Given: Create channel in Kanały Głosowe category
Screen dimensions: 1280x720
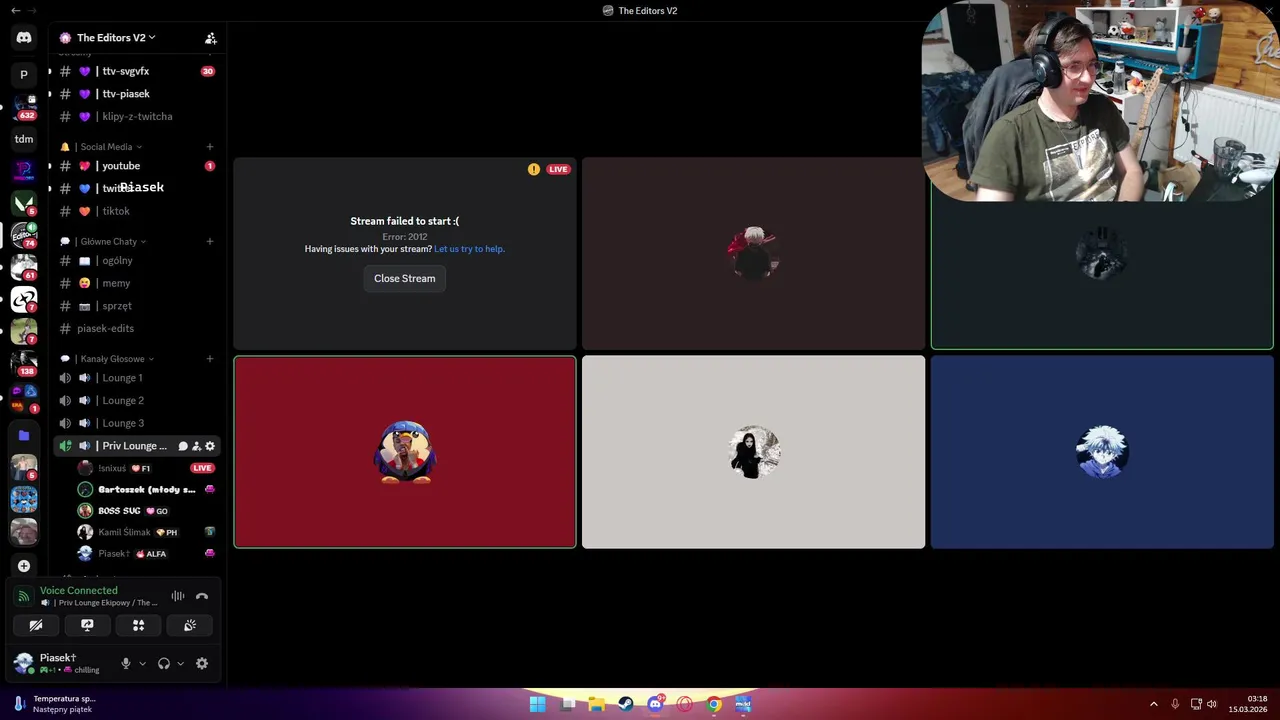Looking at the screenshot, I should [210, 359].
